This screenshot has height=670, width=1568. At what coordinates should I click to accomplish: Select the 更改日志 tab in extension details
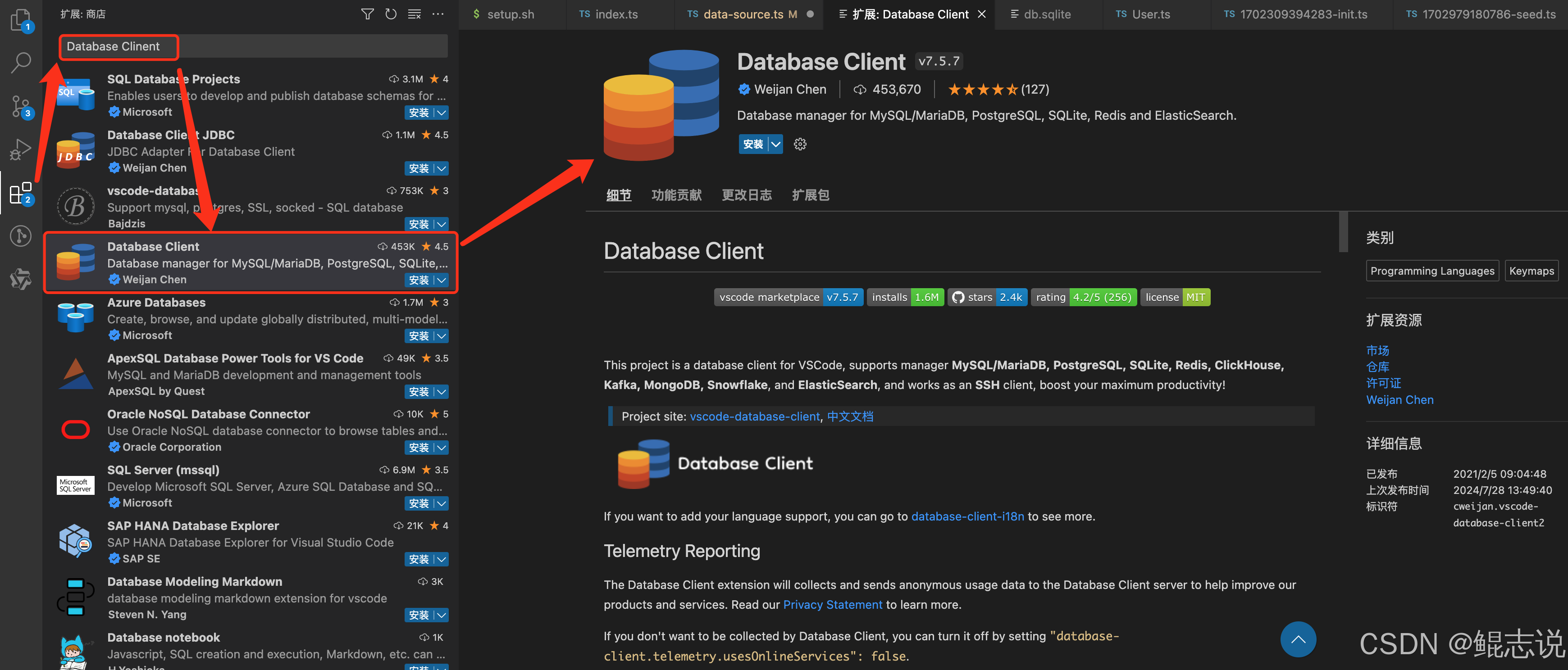tap(746, 195)
